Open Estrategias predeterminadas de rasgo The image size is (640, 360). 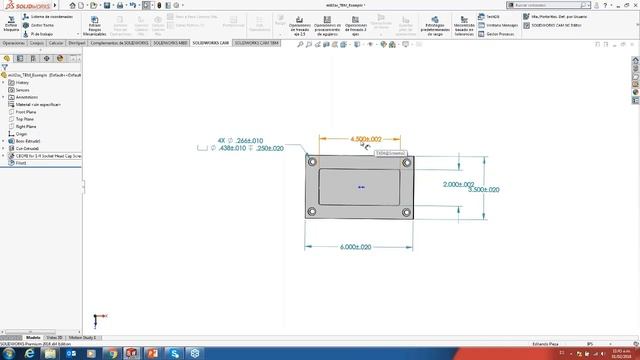(435, 26)
